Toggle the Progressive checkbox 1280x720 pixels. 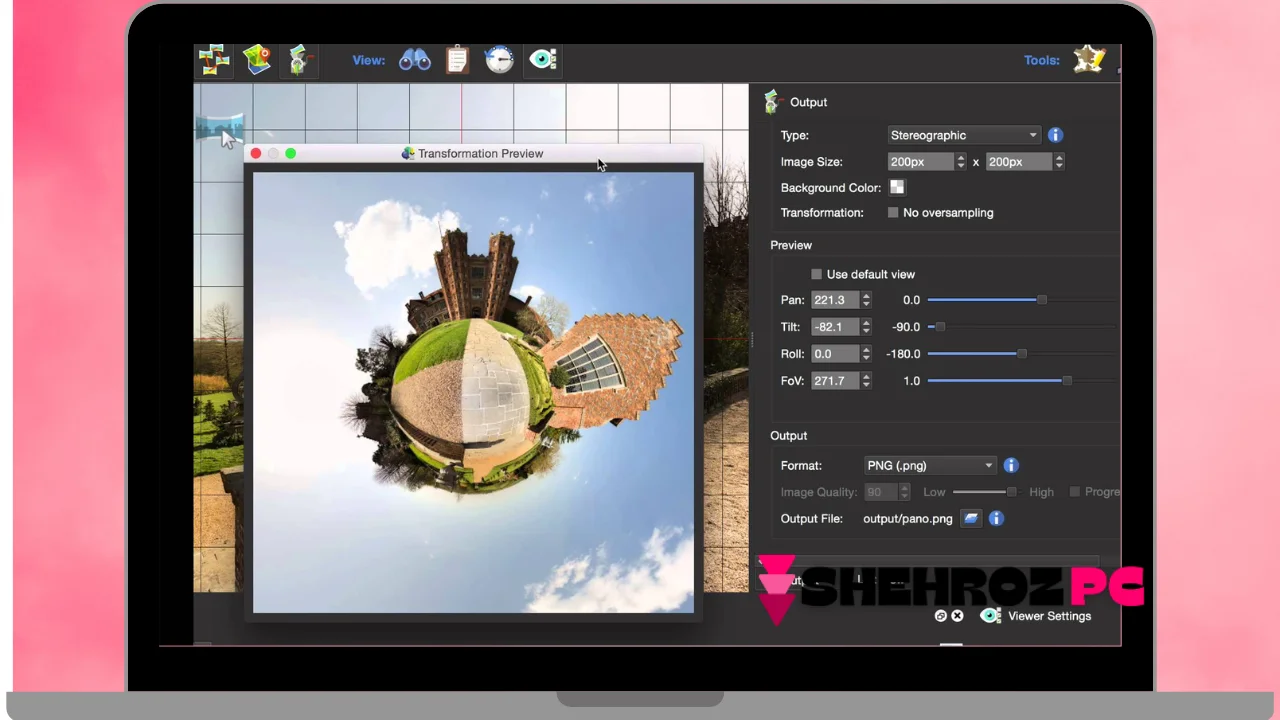tap(1075, 492)
